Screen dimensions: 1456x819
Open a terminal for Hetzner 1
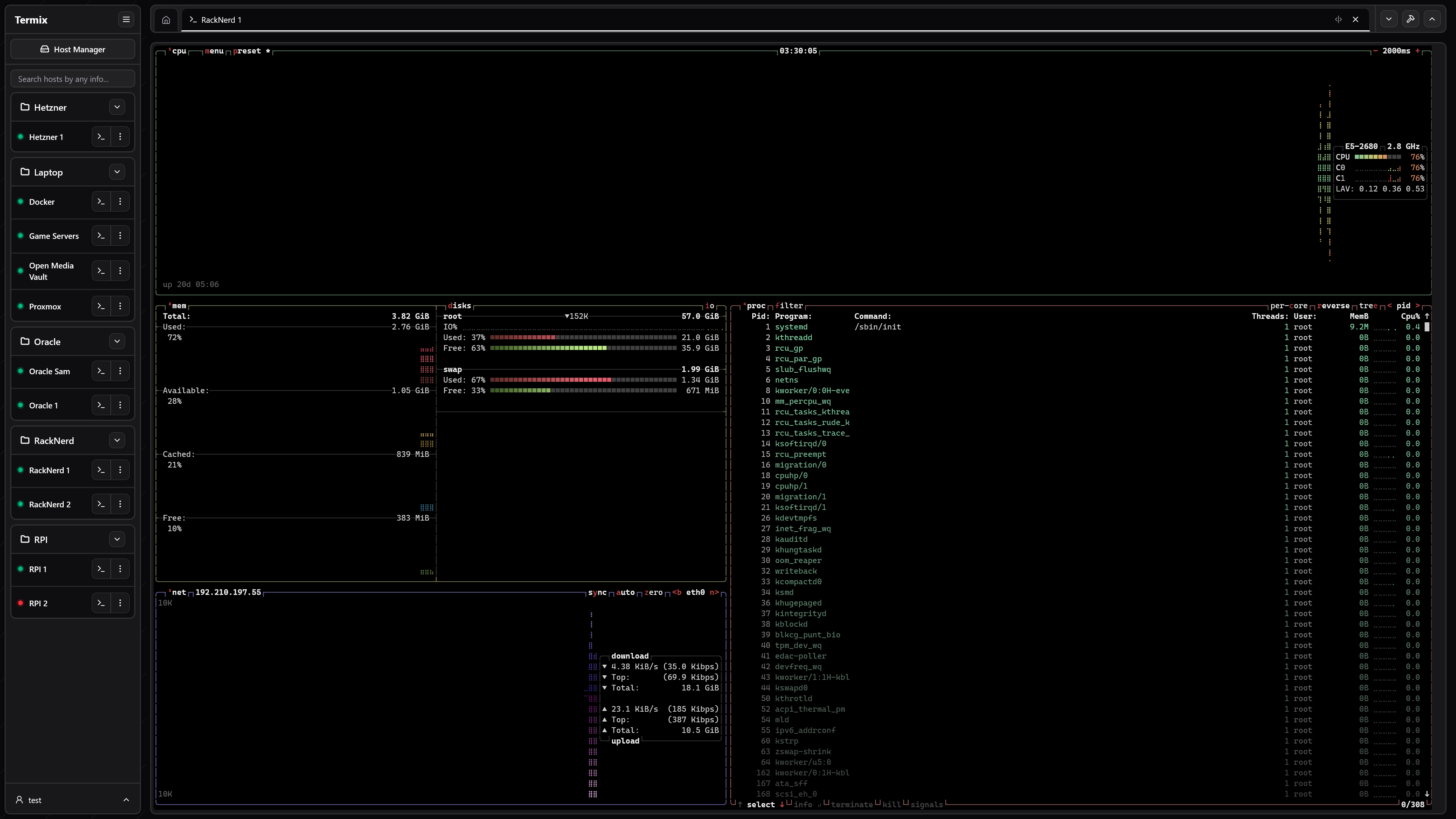tap(101, 137)
